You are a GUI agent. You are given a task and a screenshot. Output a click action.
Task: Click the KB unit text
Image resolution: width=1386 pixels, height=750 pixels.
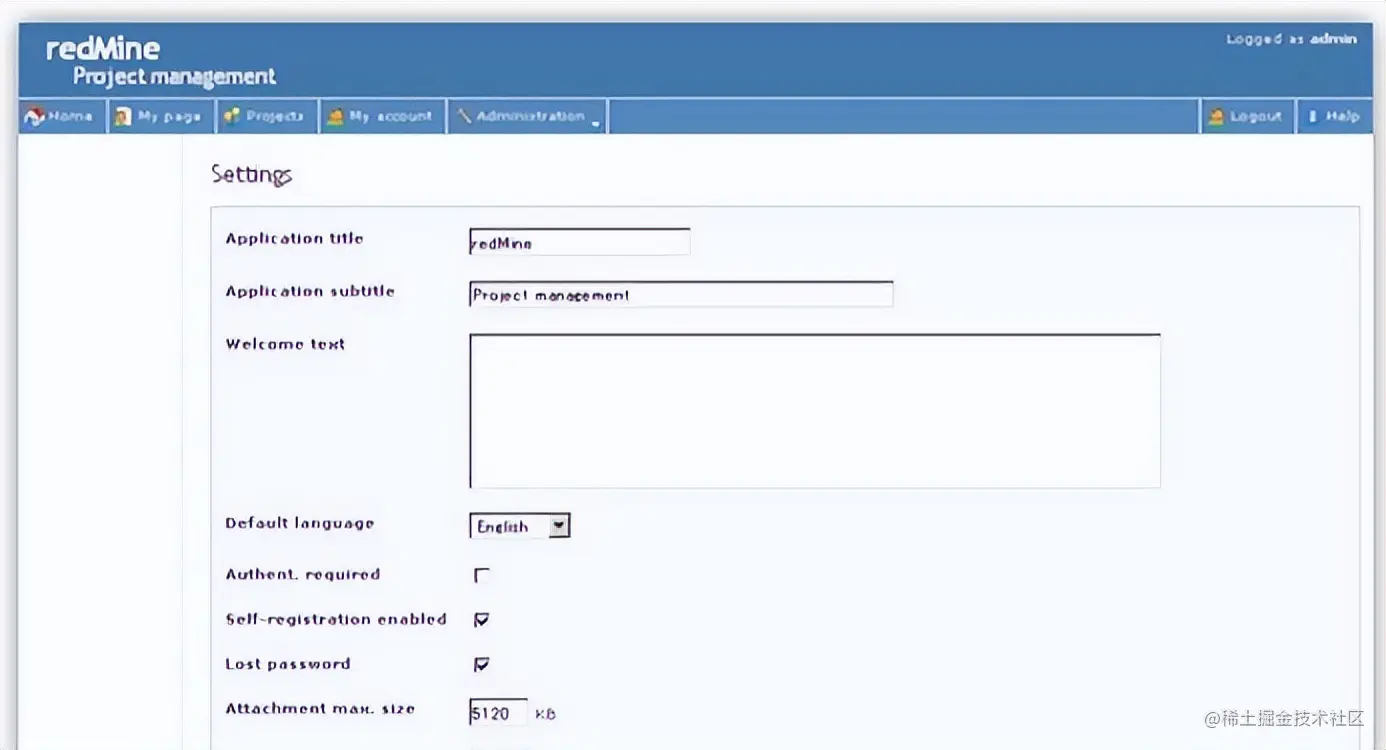coord(545,714)
